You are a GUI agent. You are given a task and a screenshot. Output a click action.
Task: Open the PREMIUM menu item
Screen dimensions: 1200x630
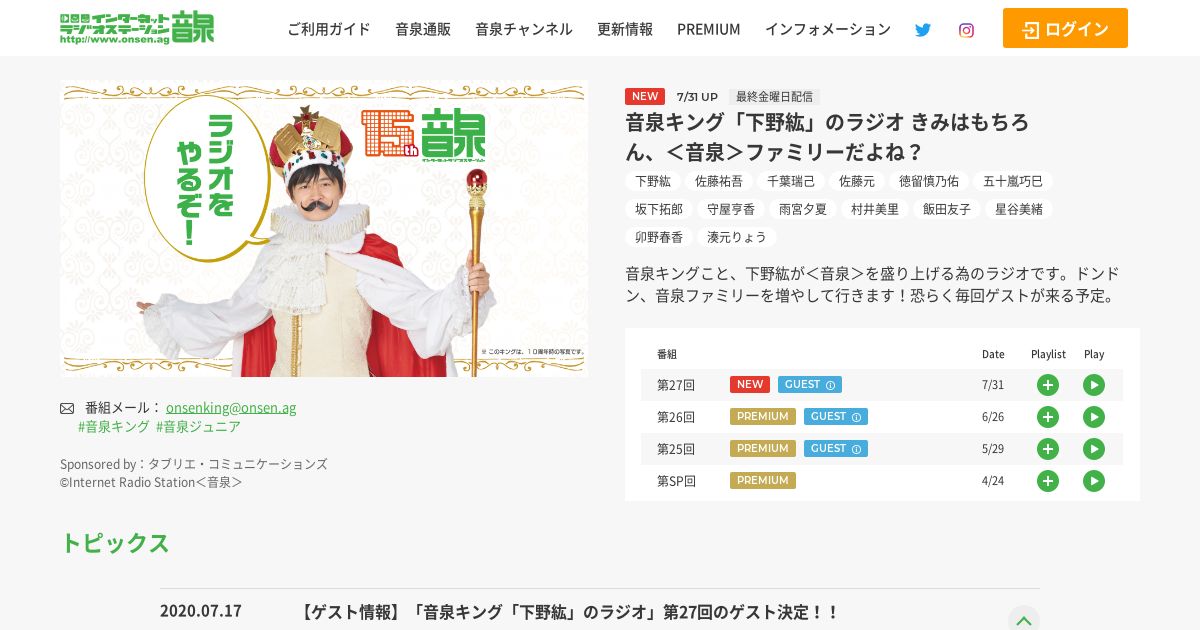click(709, 29)
